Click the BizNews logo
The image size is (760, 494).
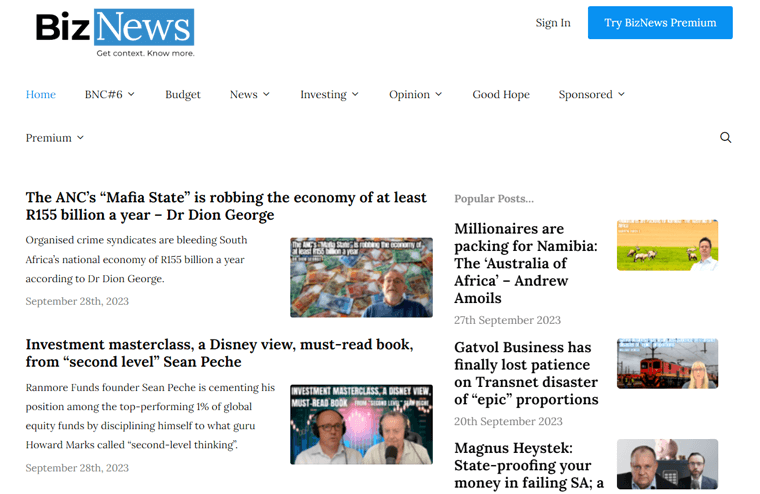[115, 32]
